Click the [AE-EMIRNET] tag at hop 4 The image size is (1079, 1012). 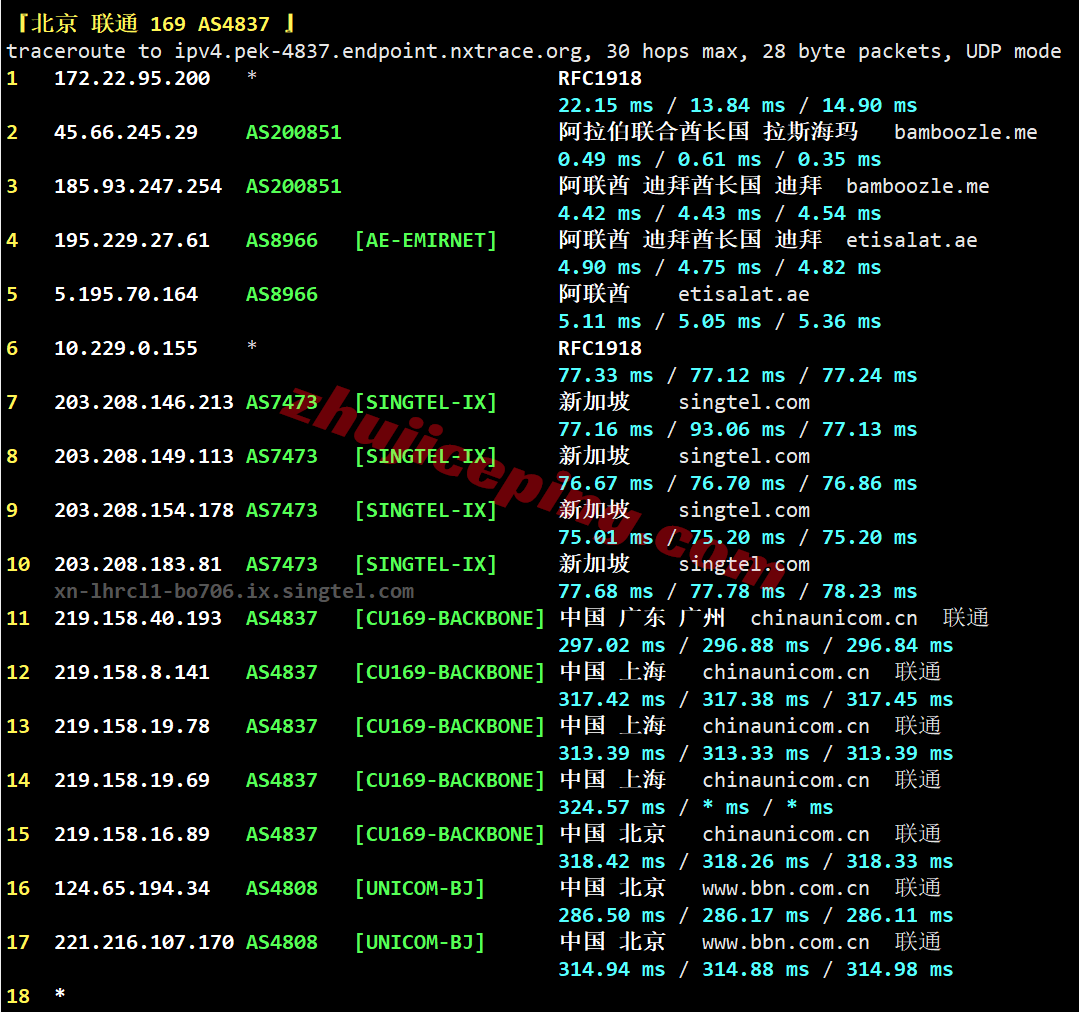426,240
